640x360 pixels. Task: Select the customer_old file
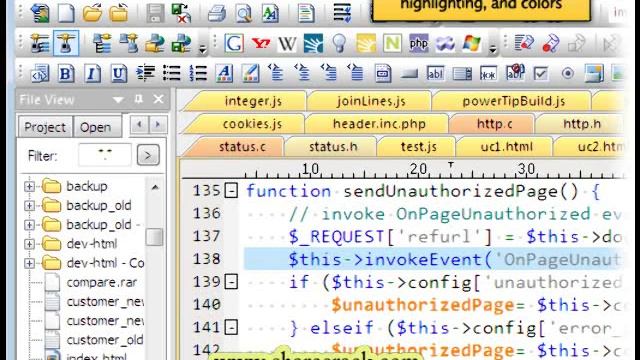[105, 340]
